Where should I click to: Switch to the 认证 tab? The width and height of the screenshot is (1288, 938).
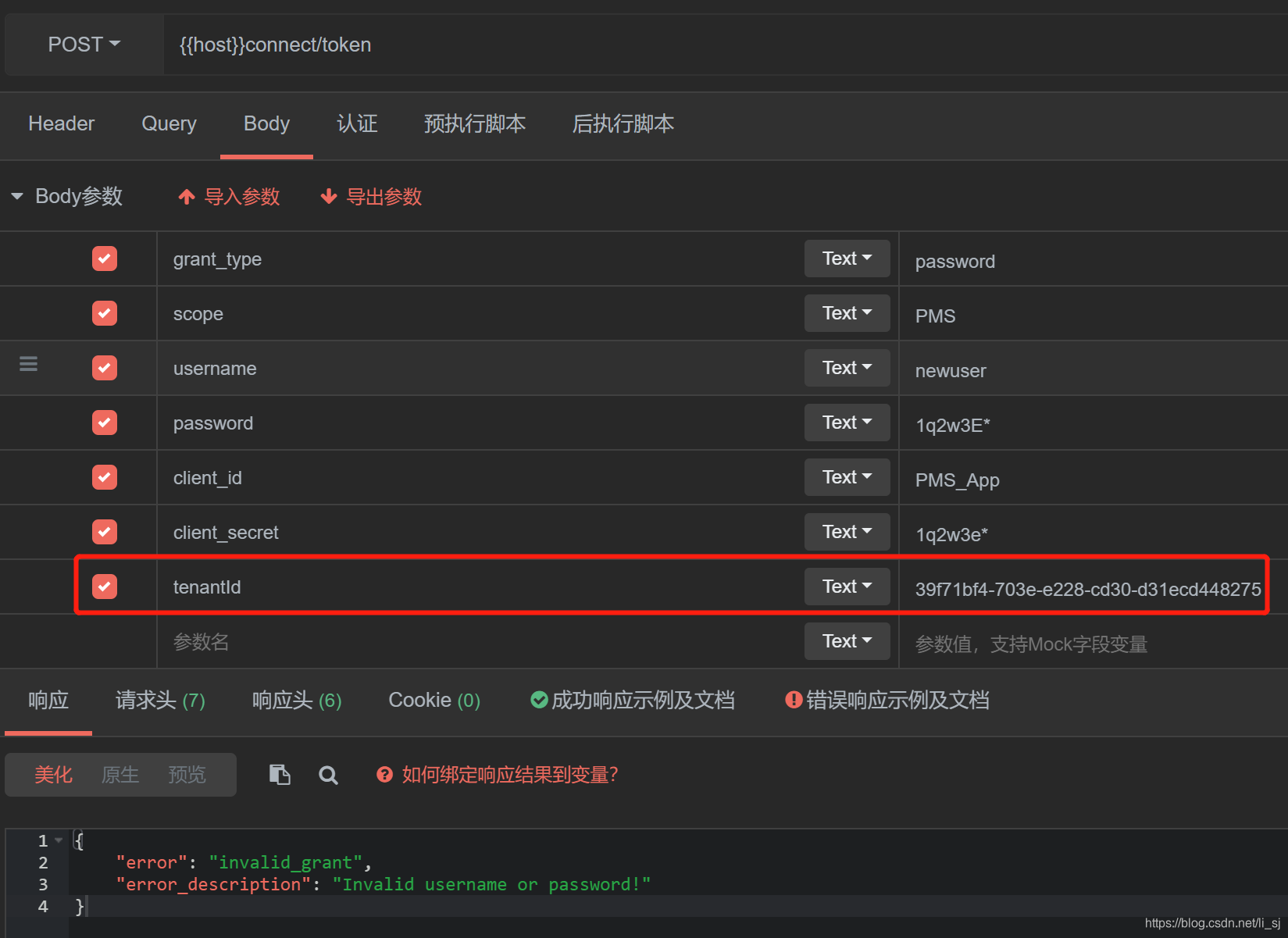pos(357,123)
